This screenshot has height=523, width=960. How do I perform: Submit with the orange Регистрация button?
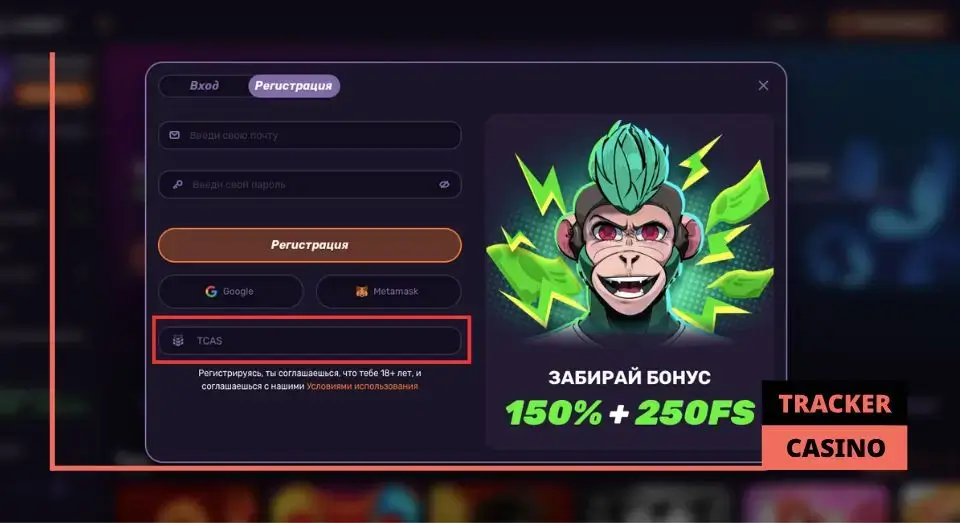click(x=310, y=245)
